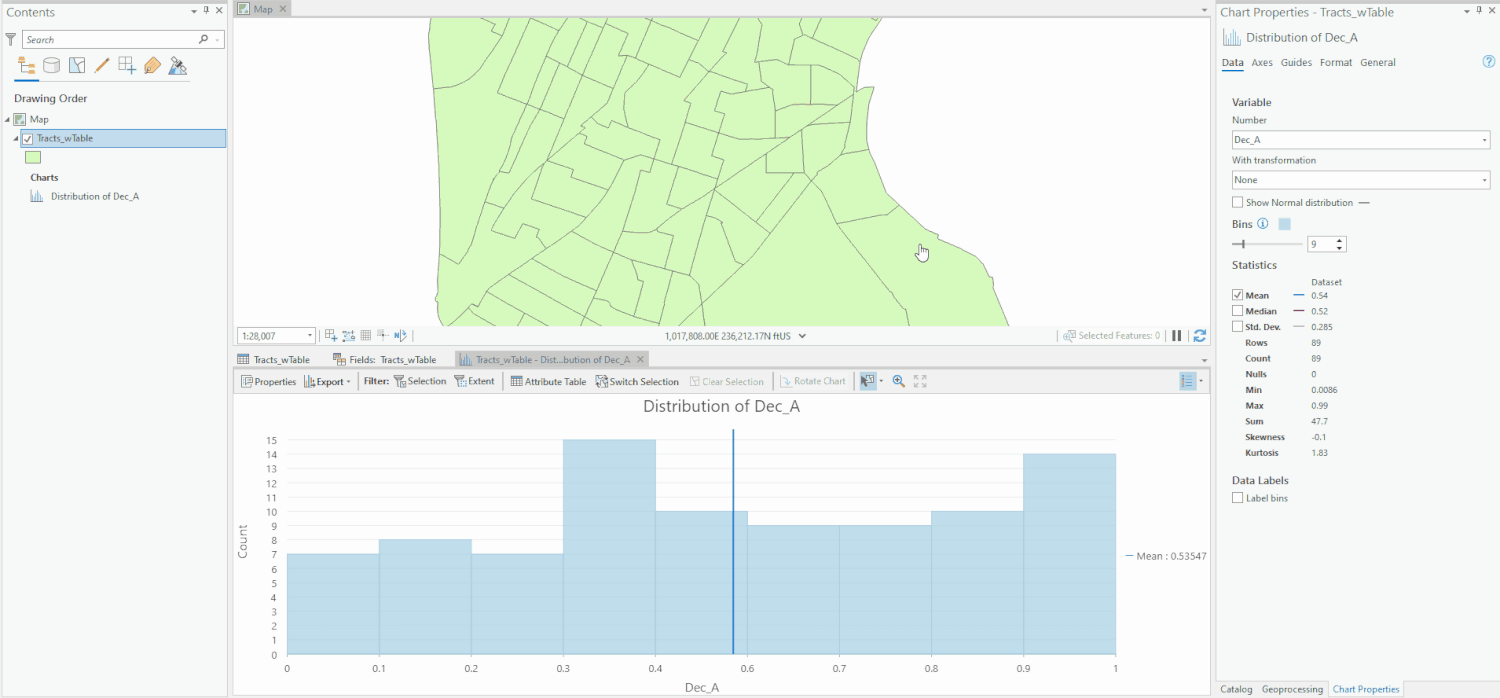This screenshot has width=1500, height=698.
Task: Switch to the Axes tab
Action: click(x=1262, y=62)
